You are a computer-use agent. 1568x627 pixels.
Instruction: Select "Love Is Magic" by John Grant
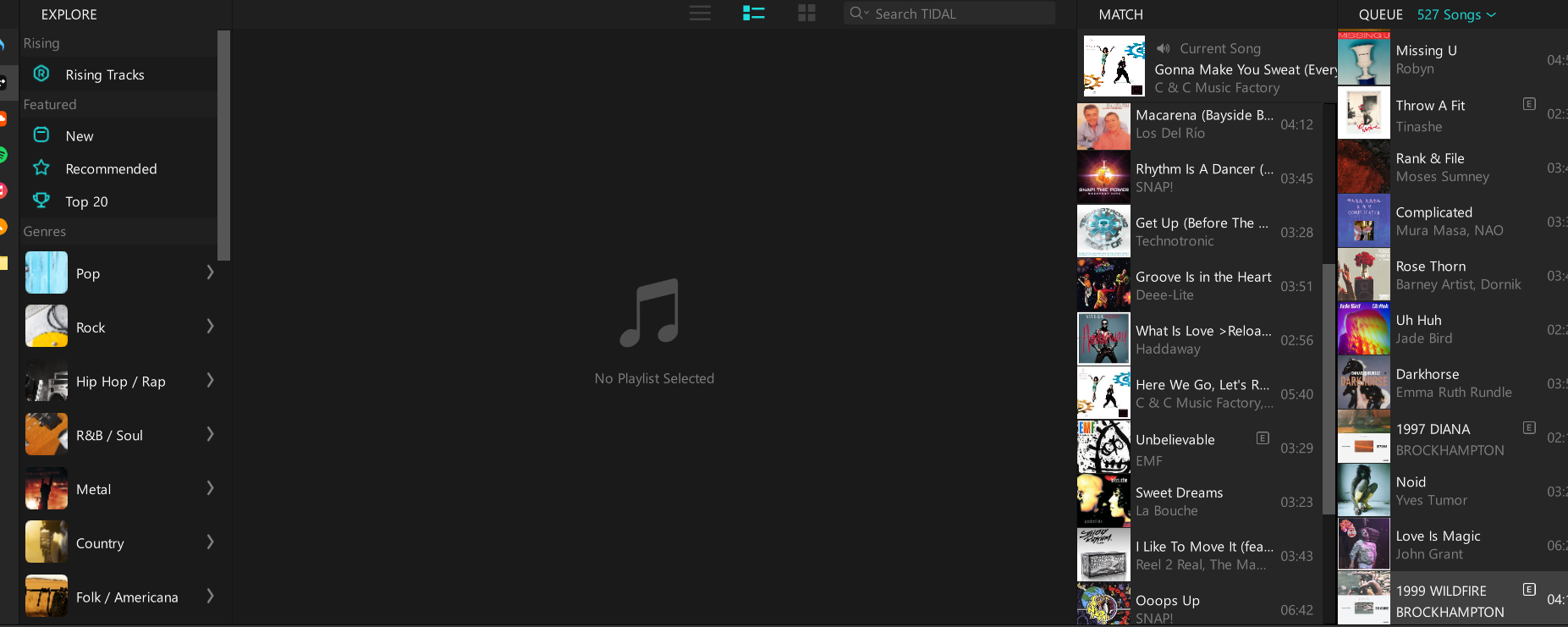click(x=1452, y=544)
